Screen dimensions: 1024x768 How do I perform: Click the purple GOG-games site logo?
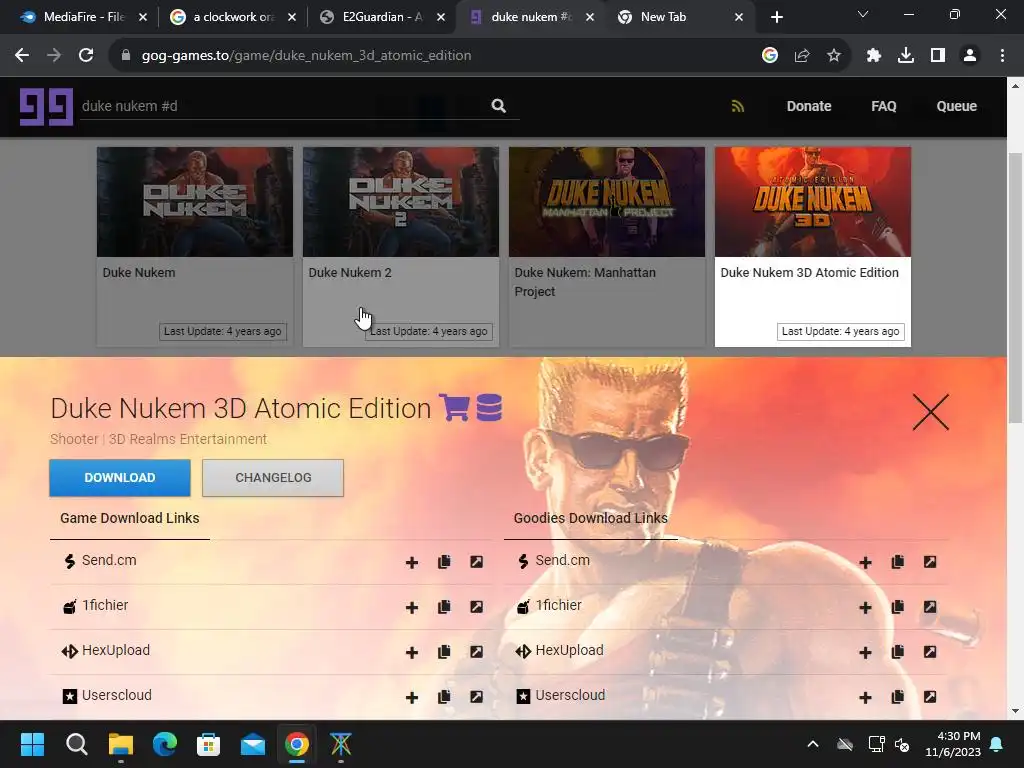(46, 106)
